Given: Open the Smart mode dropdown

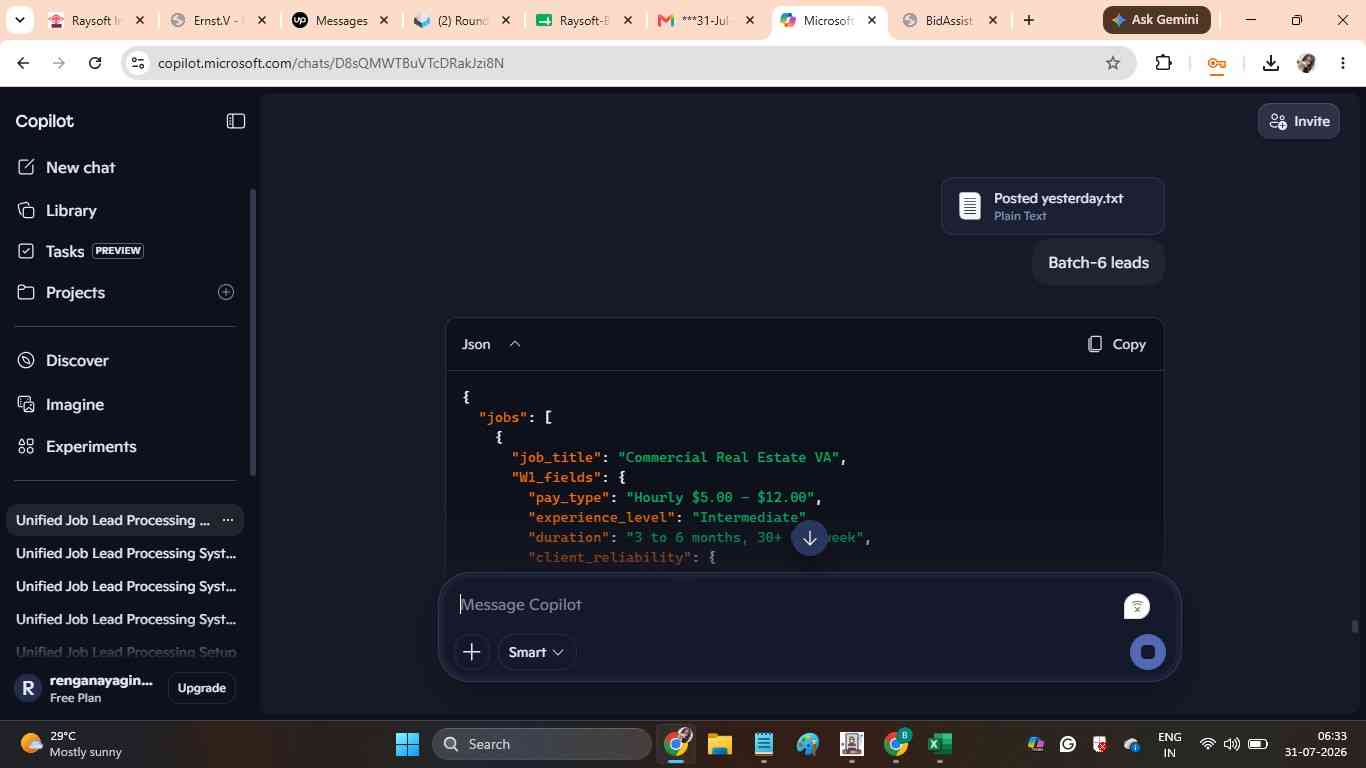Looking at the screenshot, I should tap(536, 652).
